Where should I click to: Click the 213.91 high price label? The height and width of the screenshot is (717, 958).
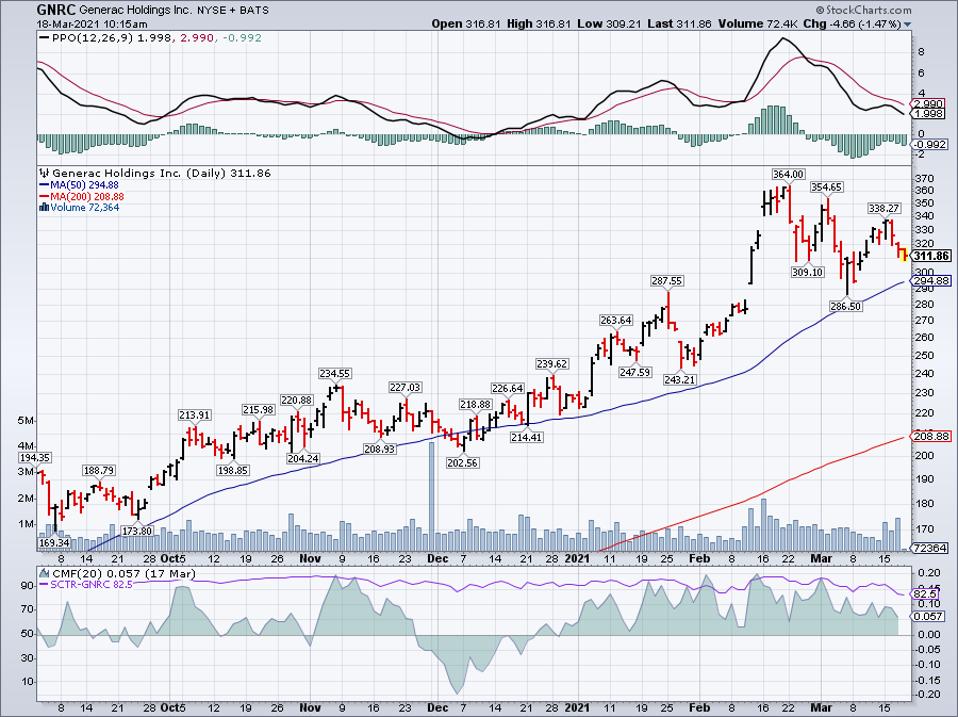tap(195, 415)
